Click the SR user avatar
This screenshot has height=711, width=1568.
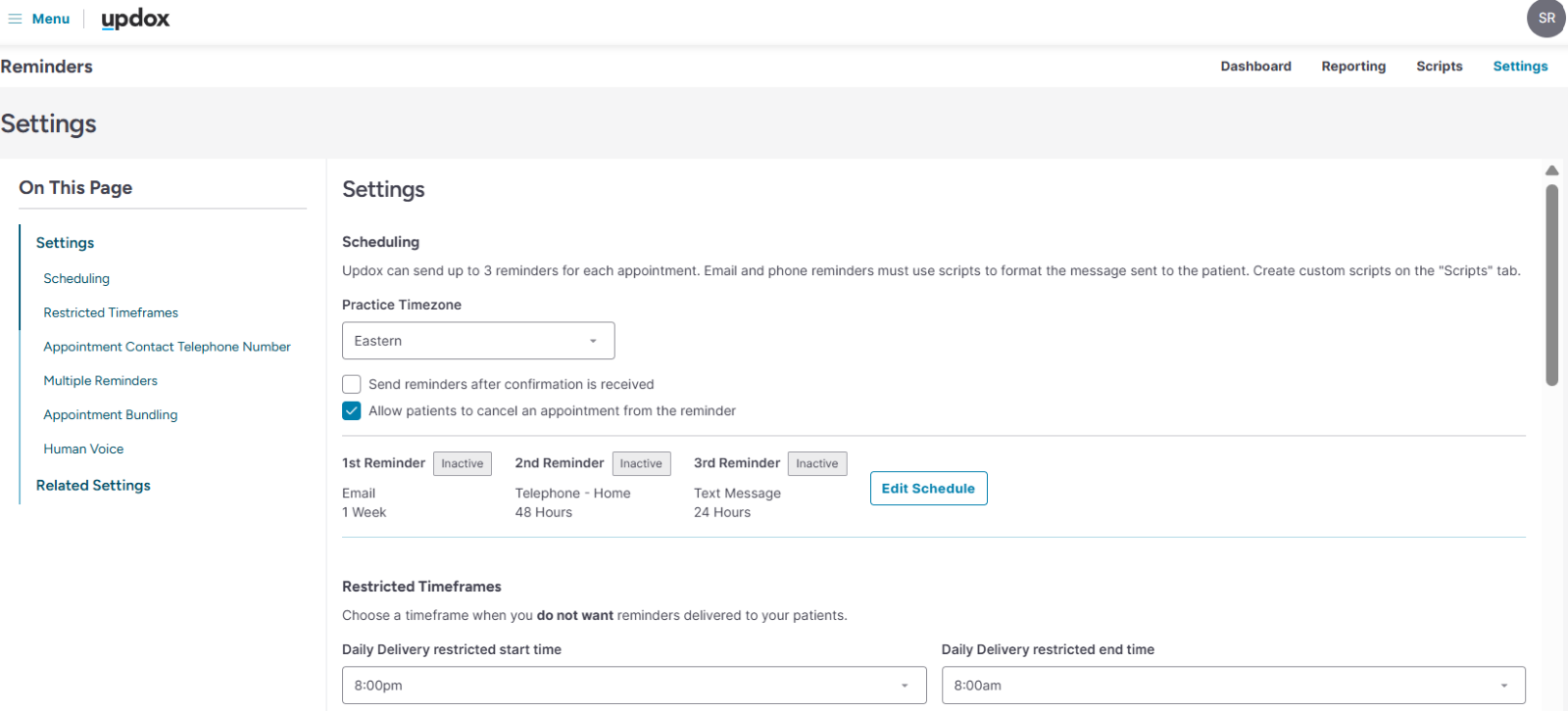click(x=1546, y=19)
